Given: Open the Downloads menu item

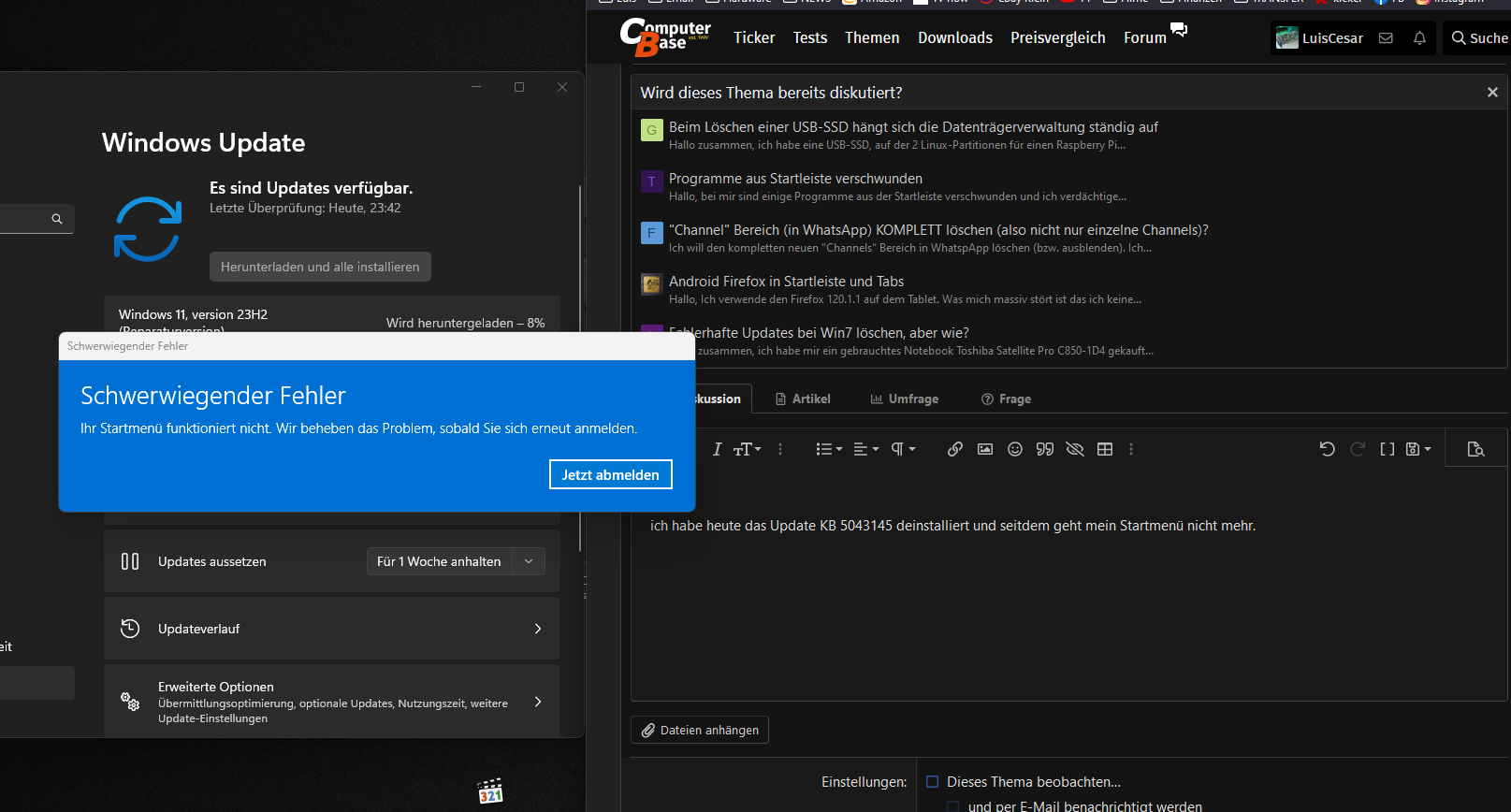Looking at the screenshot, I should pyautogui.click(x=955, y=37).
